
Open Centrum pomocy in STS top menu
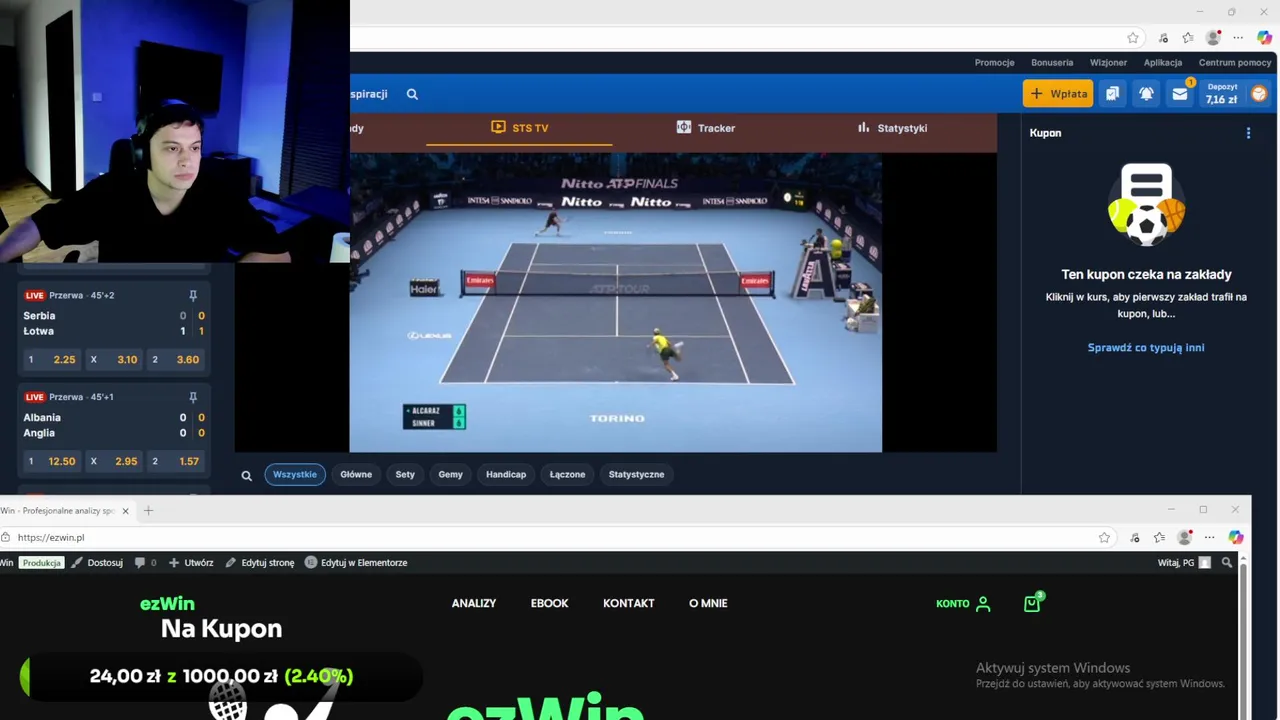[x=1235, y=62]
